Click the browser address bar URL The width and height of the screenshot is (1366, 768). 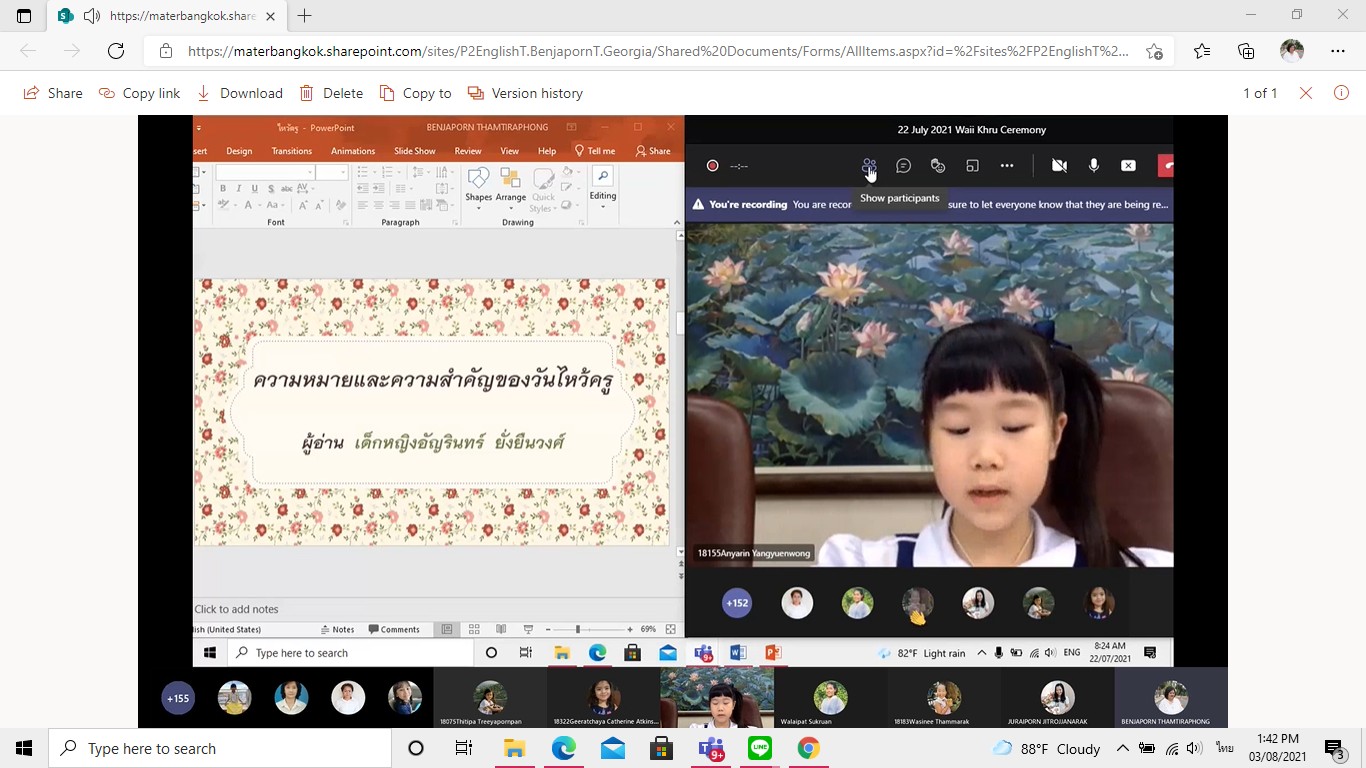[658, 51]
